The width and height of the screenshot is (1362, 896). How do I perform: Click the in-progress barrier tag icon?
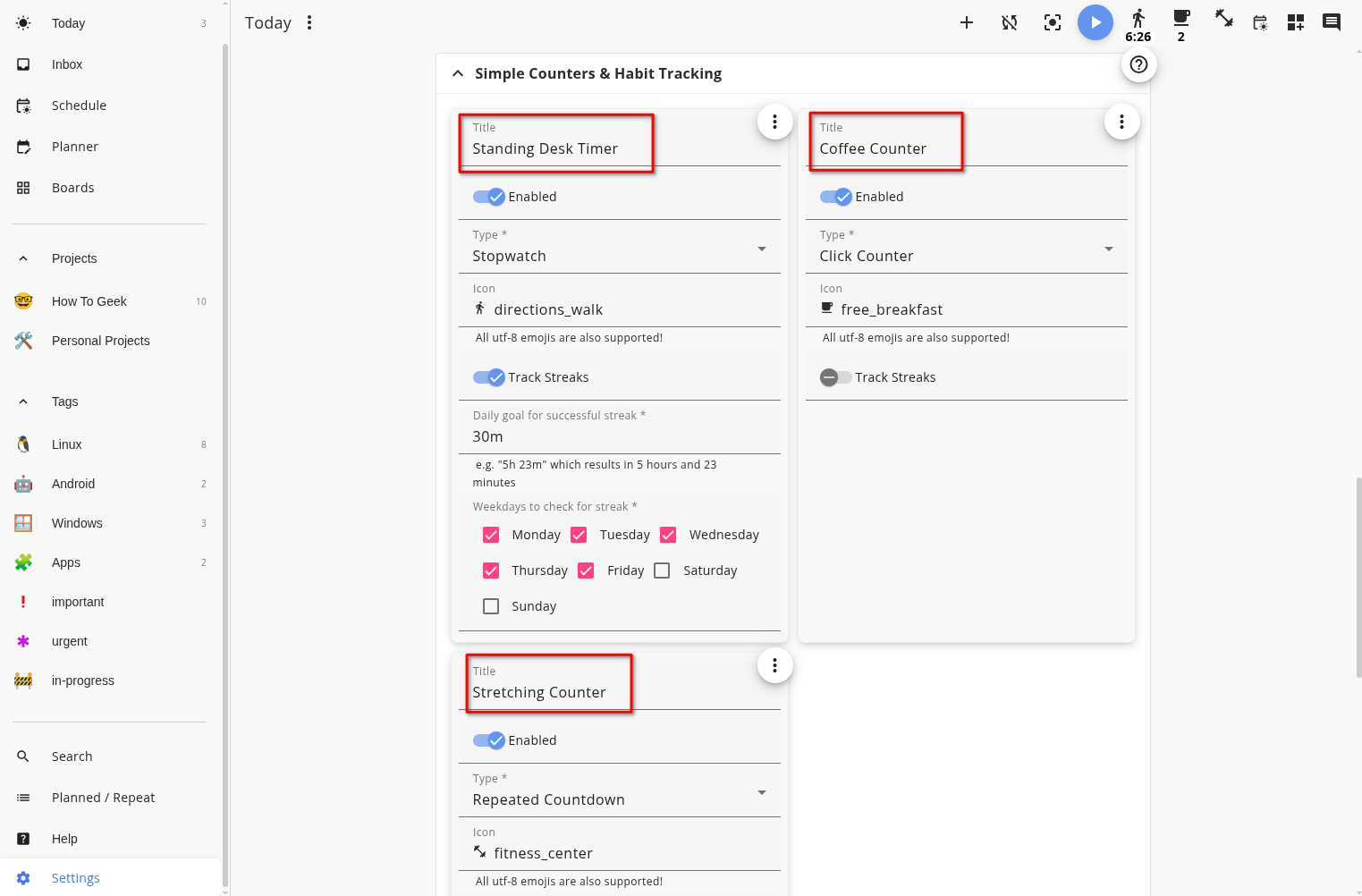pos(23,680)
